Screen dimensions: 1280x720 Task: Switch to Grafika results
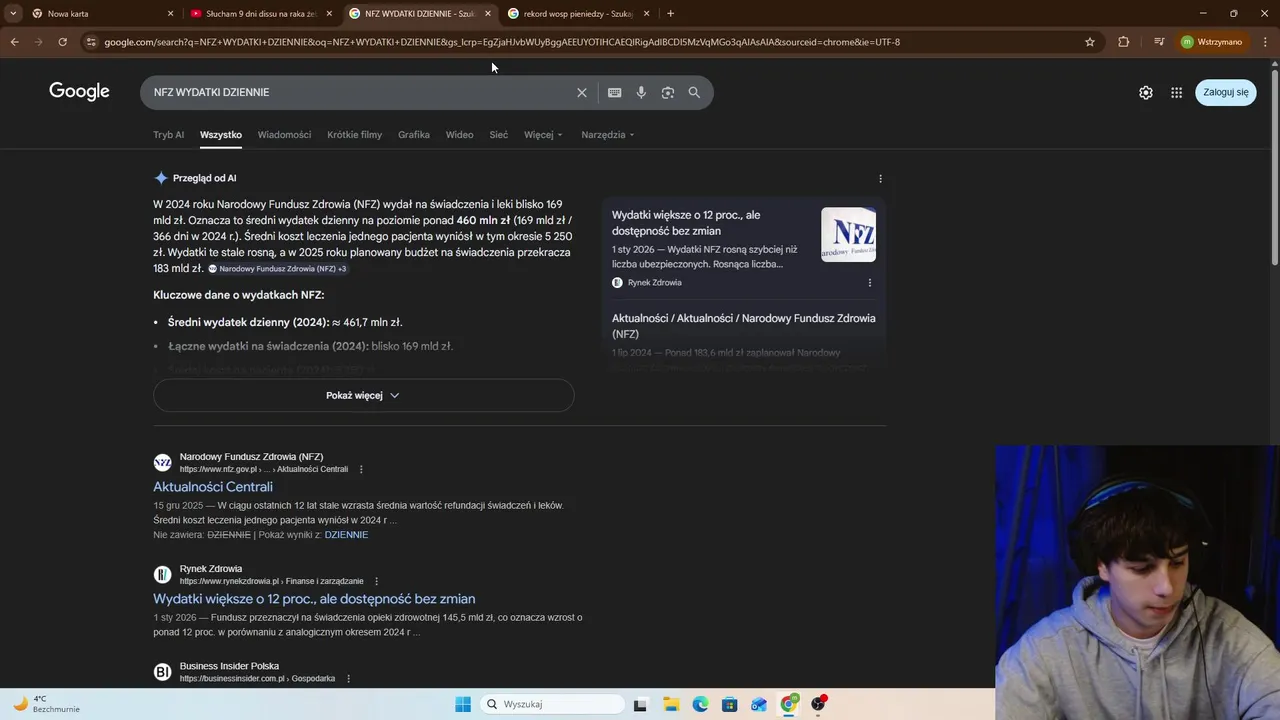413,135
